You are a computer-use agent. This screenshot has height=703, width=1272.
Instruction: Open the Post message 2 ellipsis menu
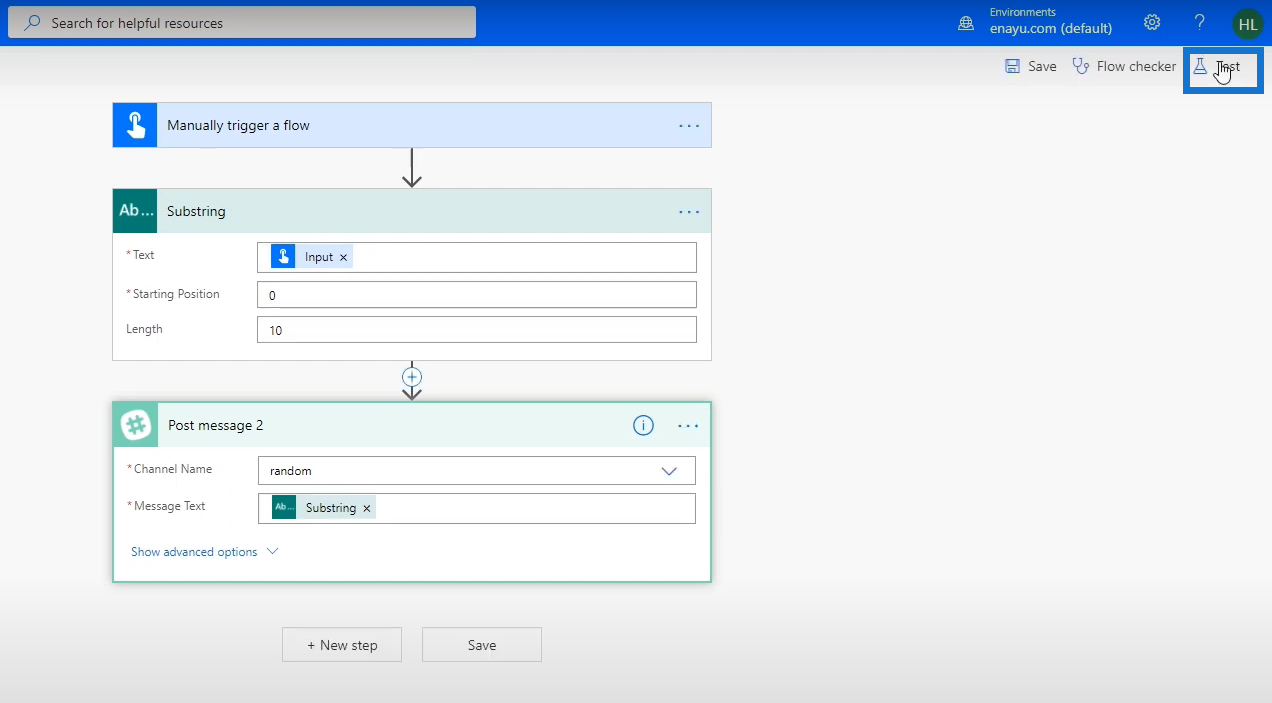coord(688,426)
